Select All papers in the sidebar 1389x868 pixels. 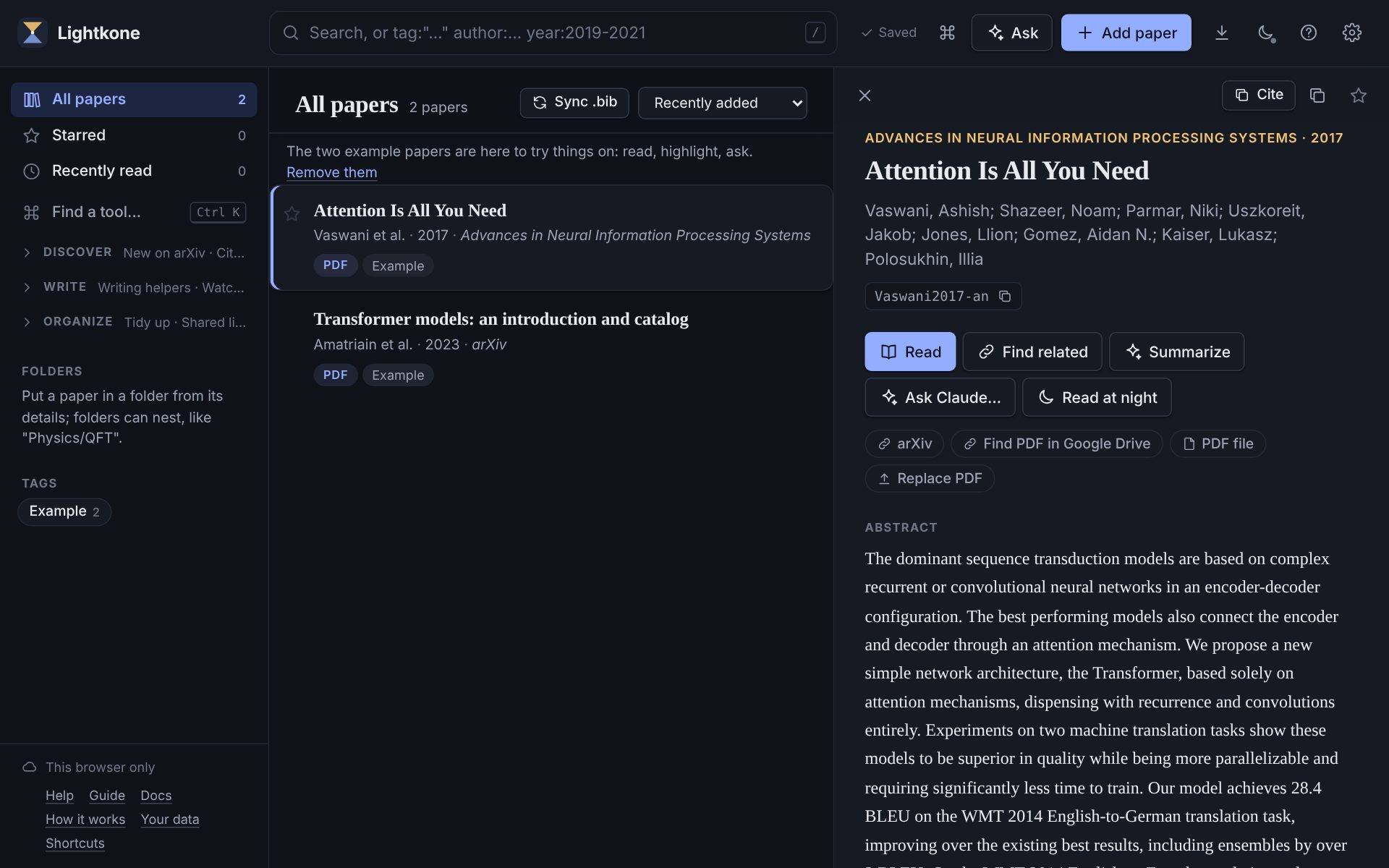point(134,99)
